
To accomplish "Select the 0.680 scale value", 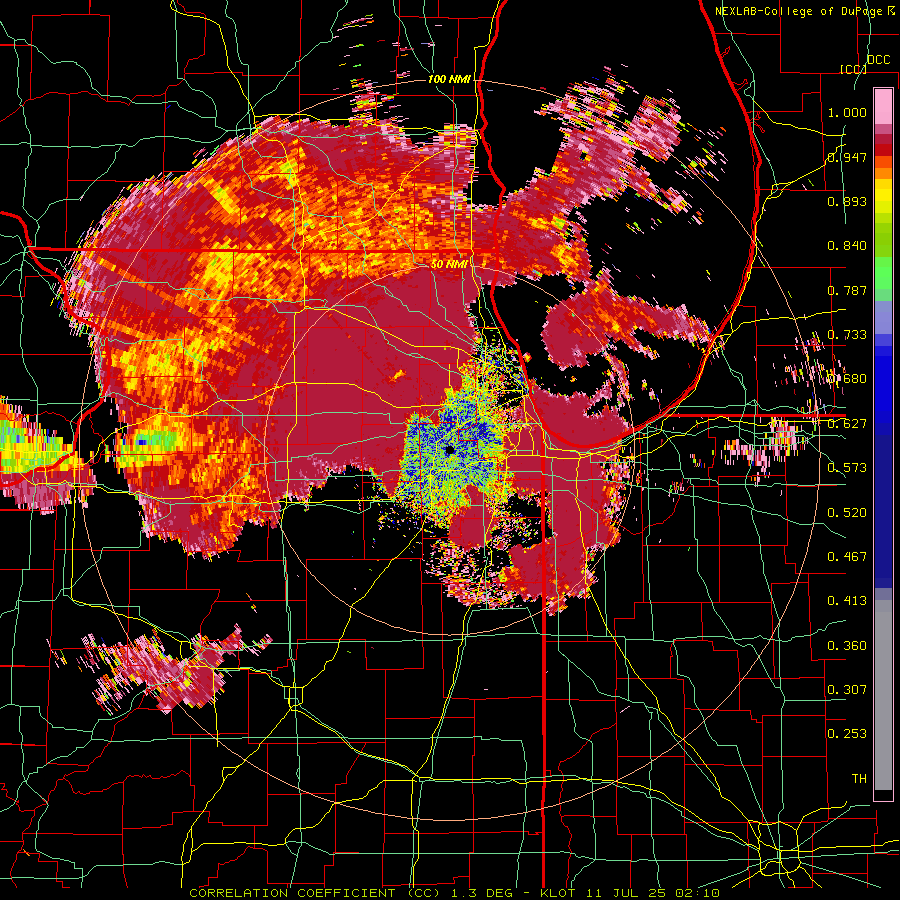I will pyautogui.click(x=847, y=379).
